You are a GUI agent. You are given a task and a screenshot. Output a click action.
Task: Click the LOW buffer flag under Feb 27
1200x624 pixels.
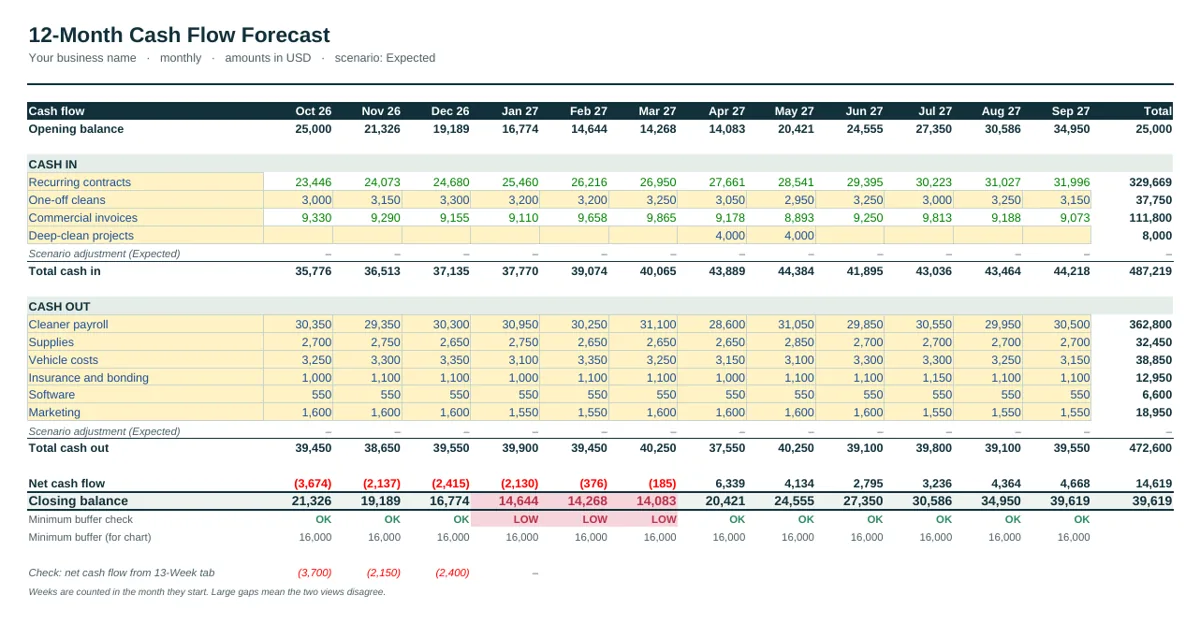[x=594, y=520]
